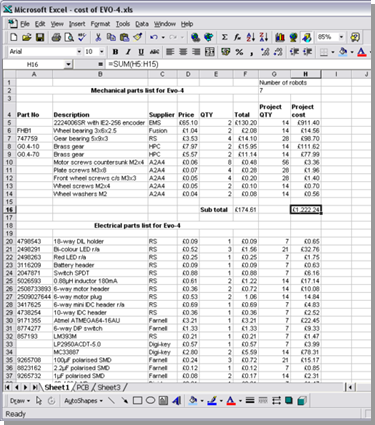Select column B header

point(100,74)
